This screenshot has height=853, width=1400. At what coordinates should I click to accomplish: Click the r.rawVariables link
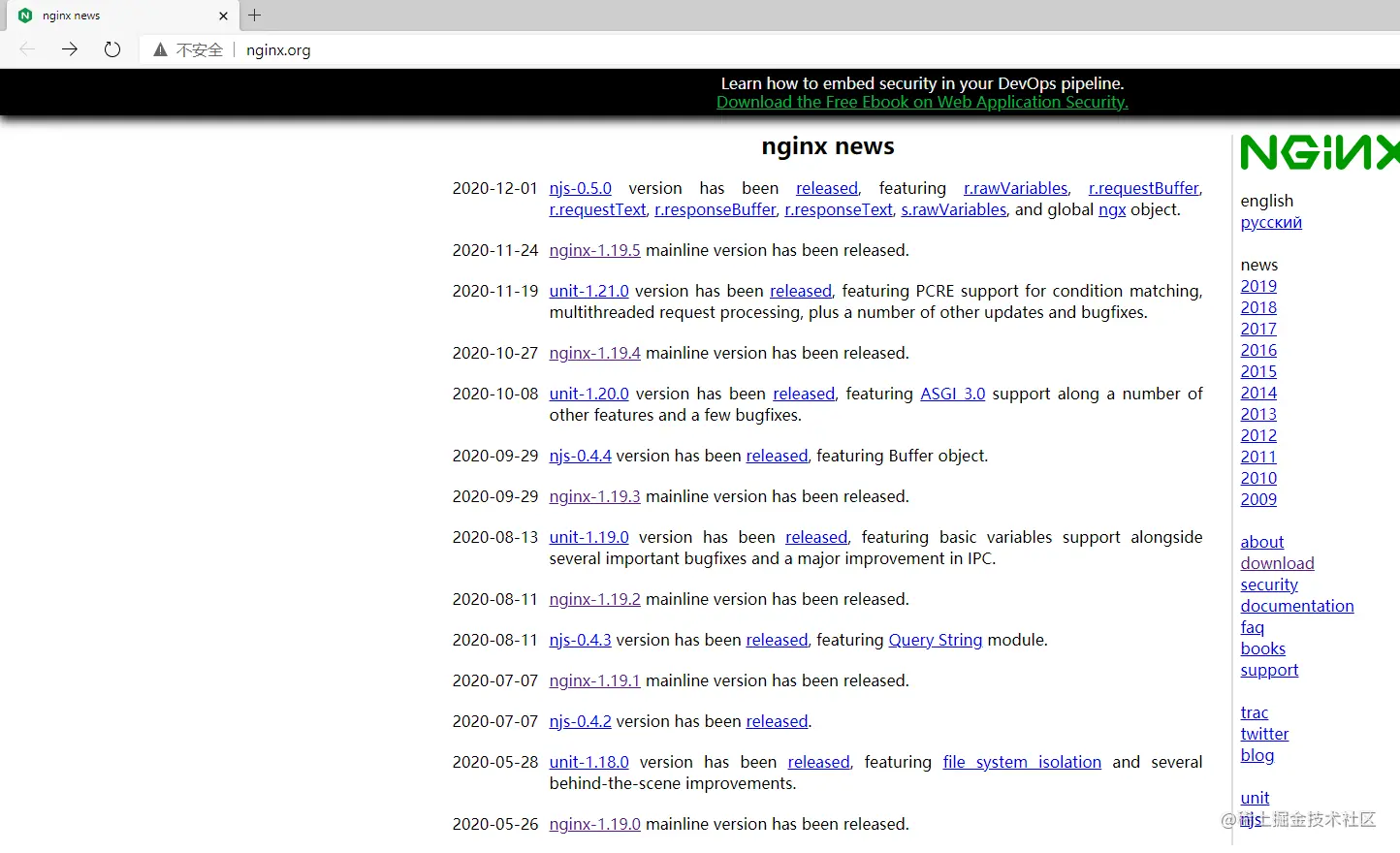(x=1015, y=189)
